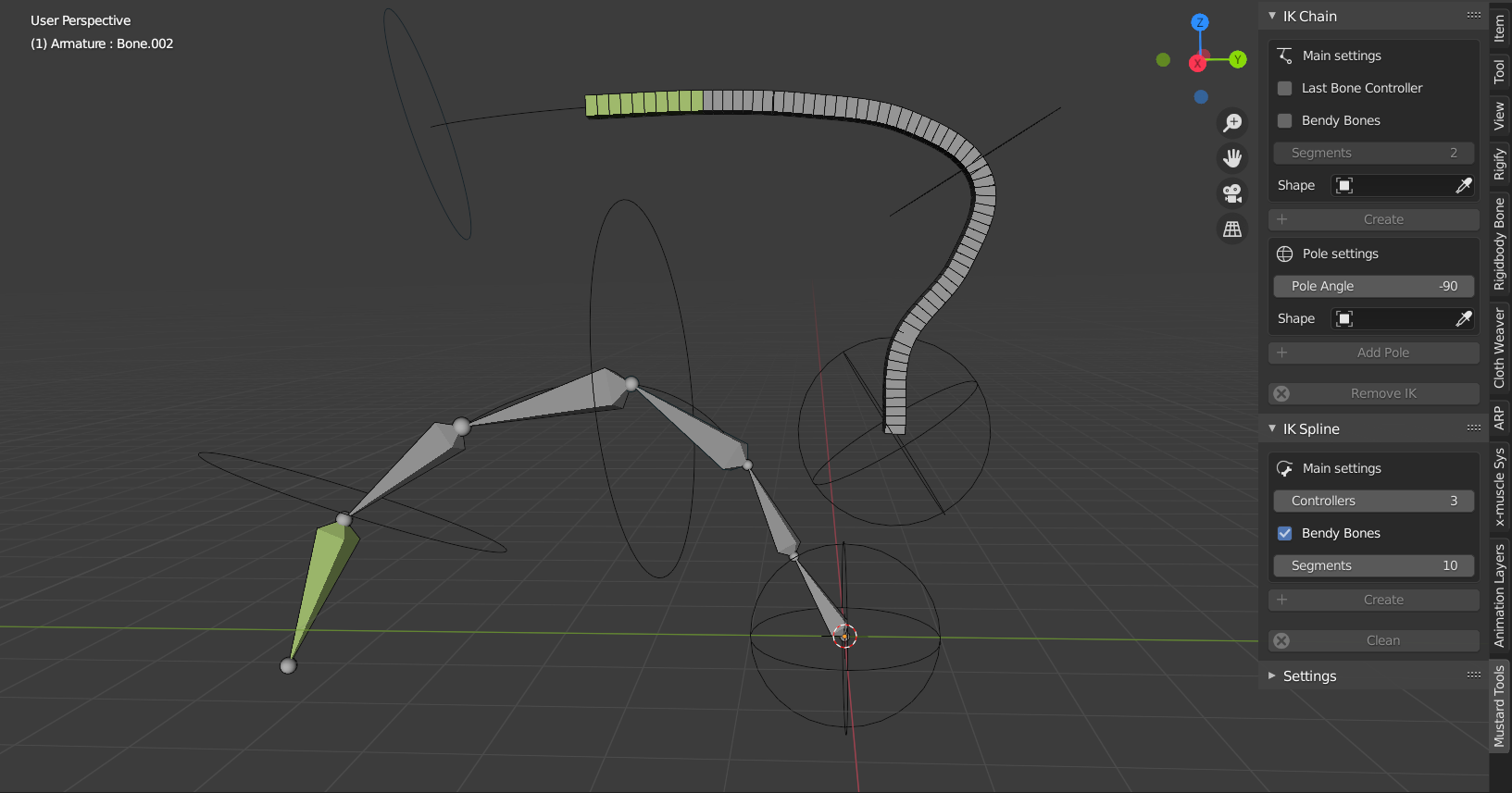Use eyedropper in IK Chain main Shape field
Screen dimensions: 1512x793
[x=1464, y=186]
